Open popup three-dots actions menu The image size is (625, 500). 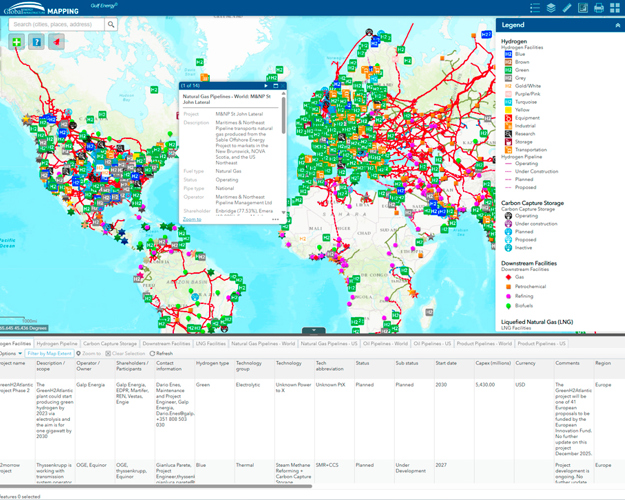coord(276,219)
